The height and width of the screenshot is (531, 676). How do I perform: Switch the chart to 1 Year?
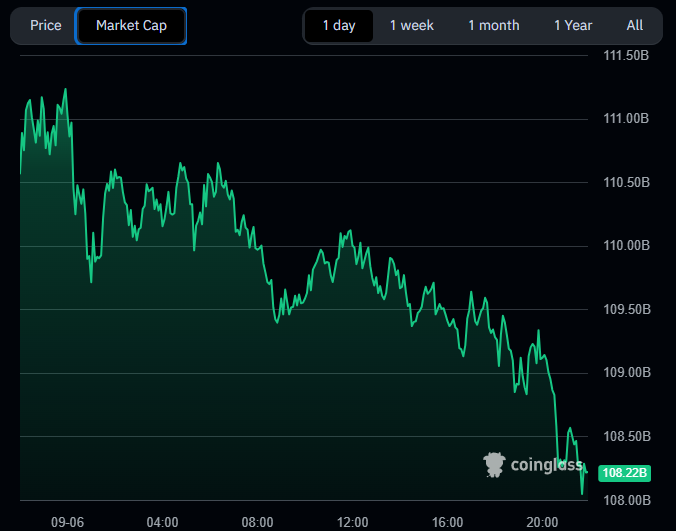[x=573, y=26]
